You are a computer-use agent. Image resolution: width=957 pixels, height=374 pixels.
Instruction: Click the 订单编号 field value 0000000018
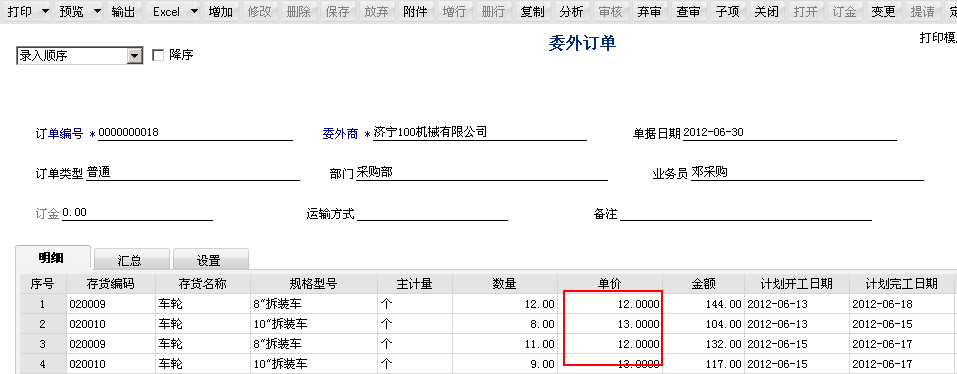coord(195,132)
